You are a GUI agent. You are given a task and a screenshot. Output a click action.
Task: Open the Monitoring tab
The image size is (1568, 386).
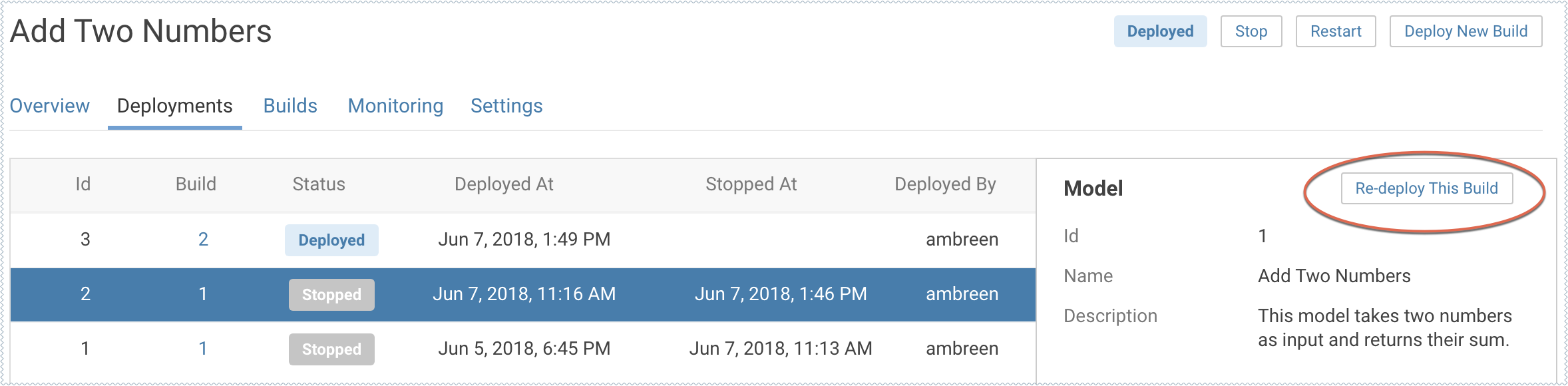point(395,106)
